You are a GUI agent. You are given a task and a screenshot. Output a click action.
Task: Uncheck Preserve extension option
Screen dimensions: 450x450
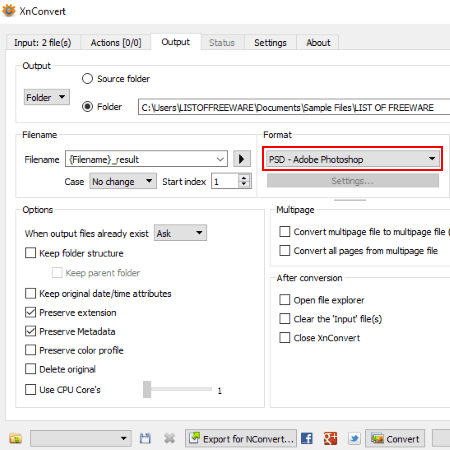click(30, 312)
